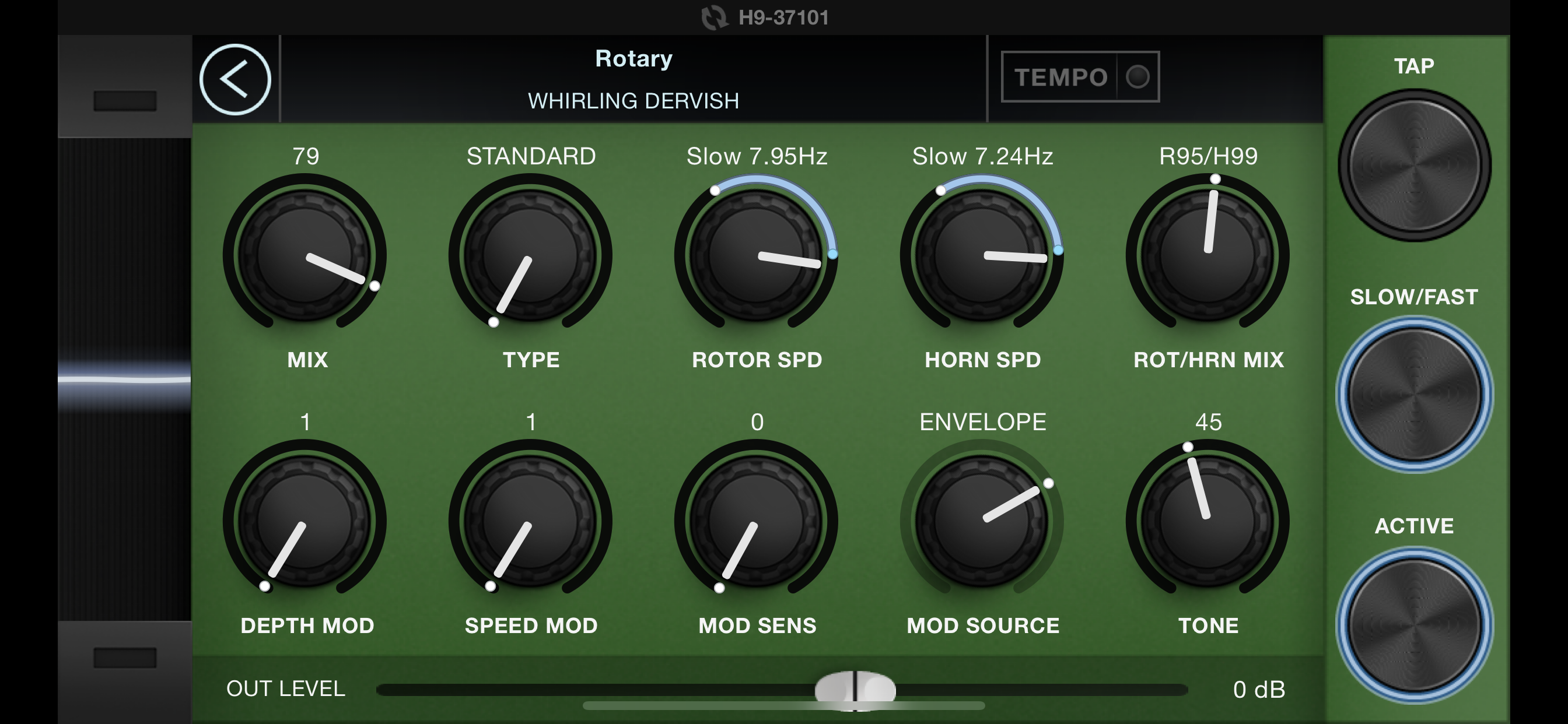Select the MOD SOURCE knob showing ENVELOPE

tap(982, 521)
